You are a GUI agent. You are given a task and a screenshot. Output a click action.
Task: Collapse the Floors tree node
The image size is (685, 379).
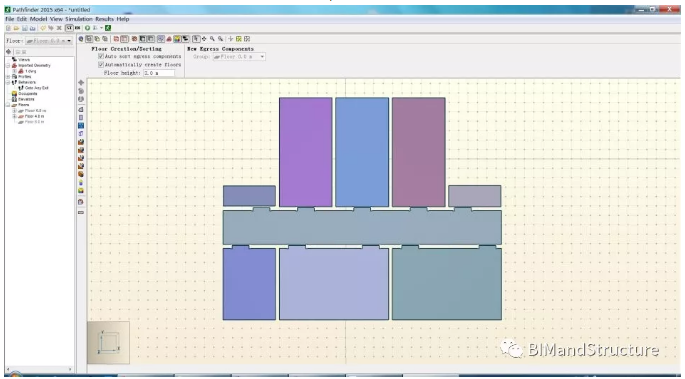[x=8, y=105]
